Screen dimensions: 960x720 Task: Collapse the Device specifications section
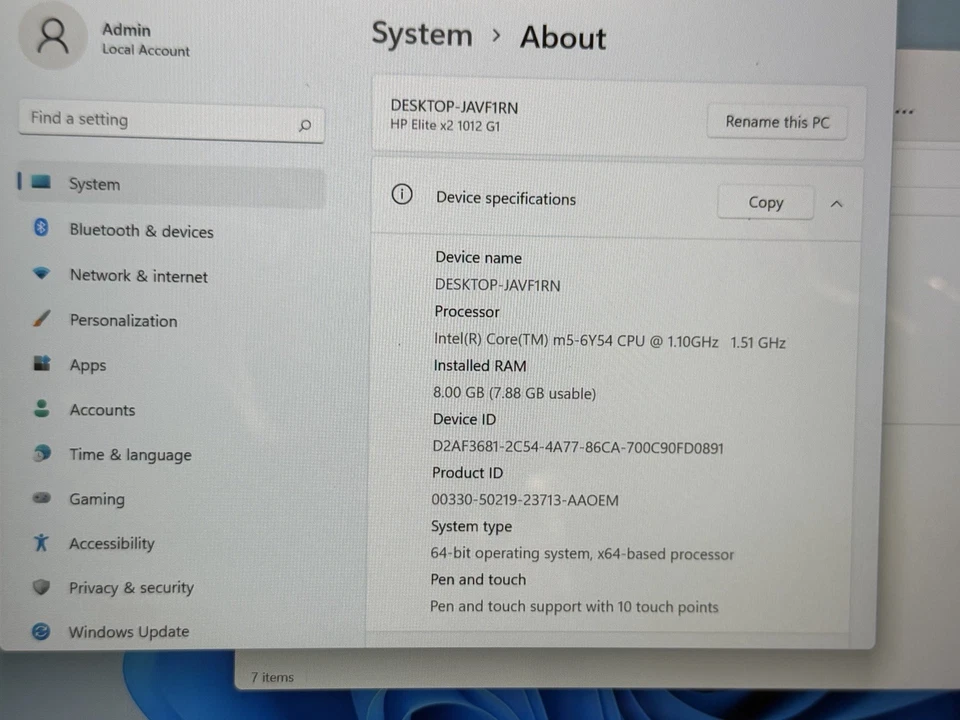pyautogui.click(x=837, y=204)
